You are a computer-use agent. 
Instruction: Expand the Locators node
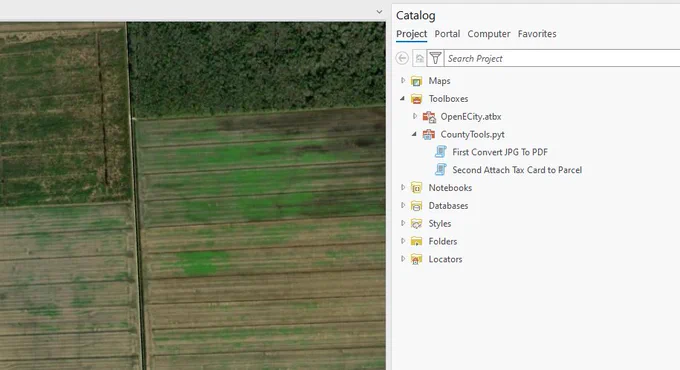403,258
